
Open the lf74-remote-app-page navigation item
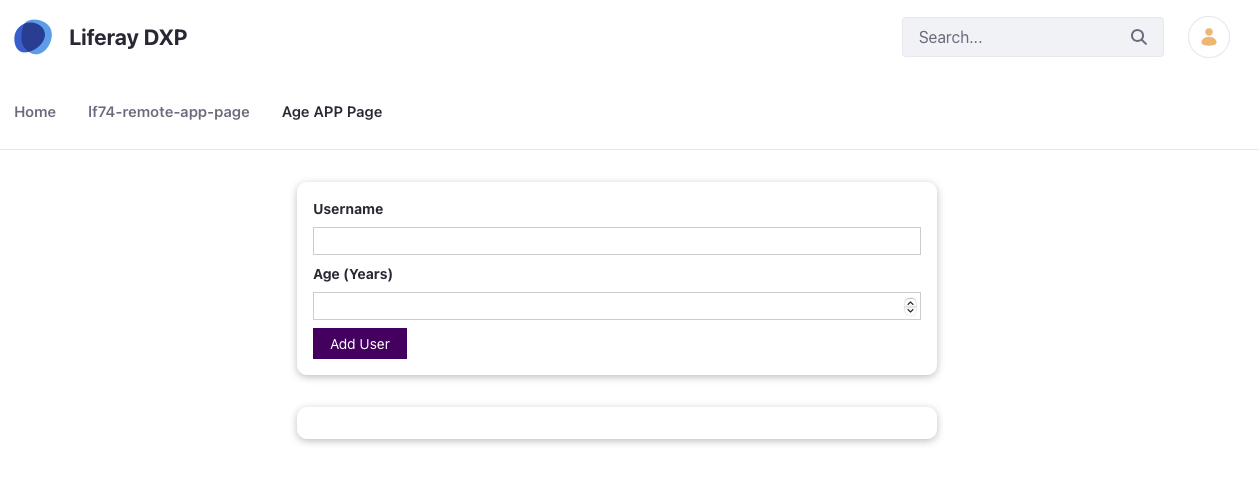click(x=169, y=112)
